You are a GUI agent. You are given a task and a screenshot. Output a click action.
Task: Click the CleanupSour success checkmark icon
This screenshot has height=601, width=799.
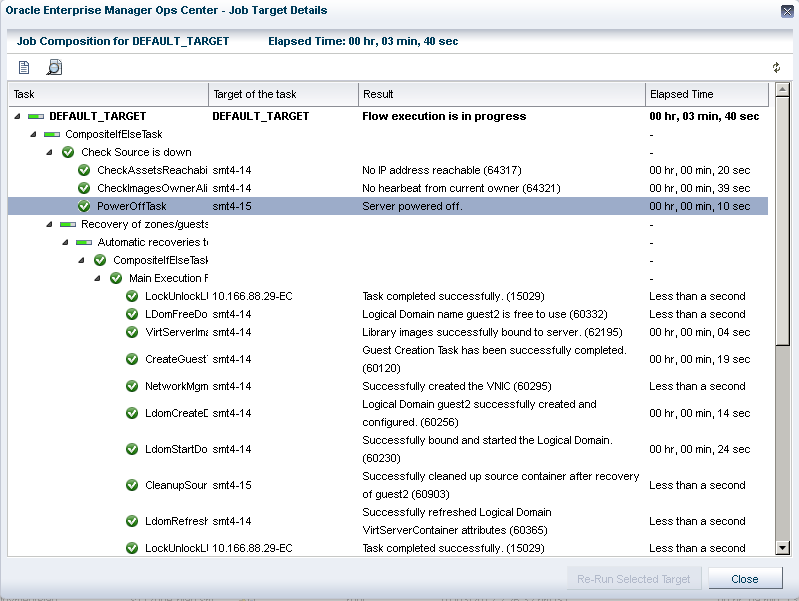coord(132,485)
